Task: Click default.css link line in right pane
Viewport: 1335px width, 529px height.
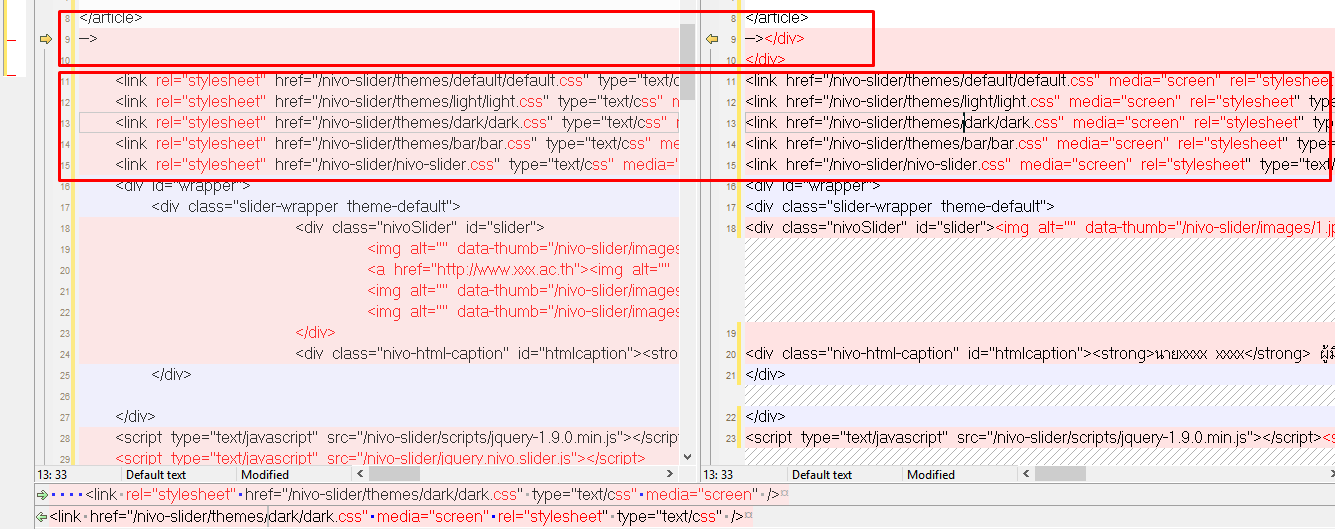Action: 1040,81
